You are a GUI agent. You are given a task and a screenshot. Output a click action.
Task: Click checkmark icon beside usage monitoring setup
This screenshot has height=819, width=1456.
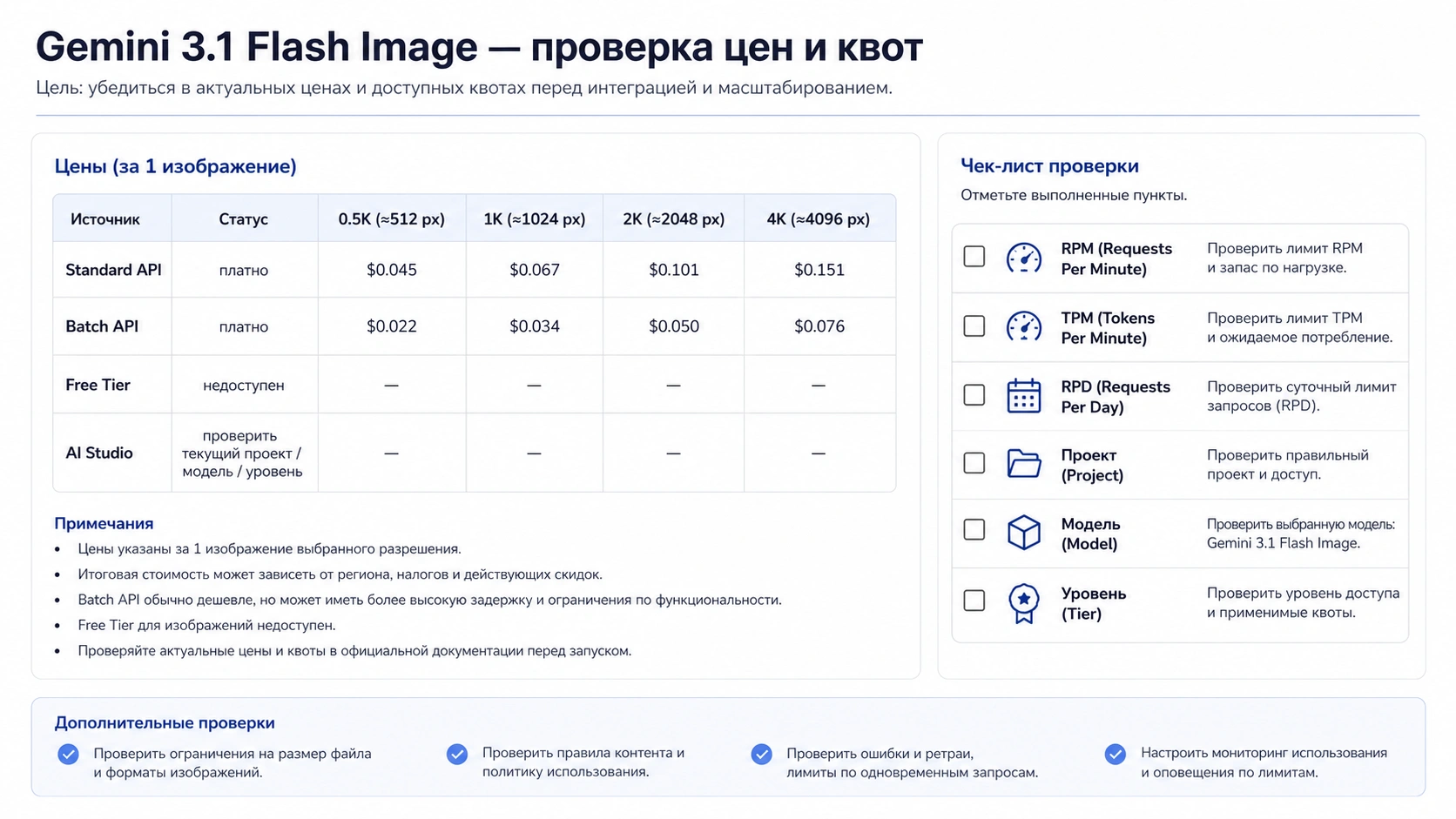click(1116, 754)
